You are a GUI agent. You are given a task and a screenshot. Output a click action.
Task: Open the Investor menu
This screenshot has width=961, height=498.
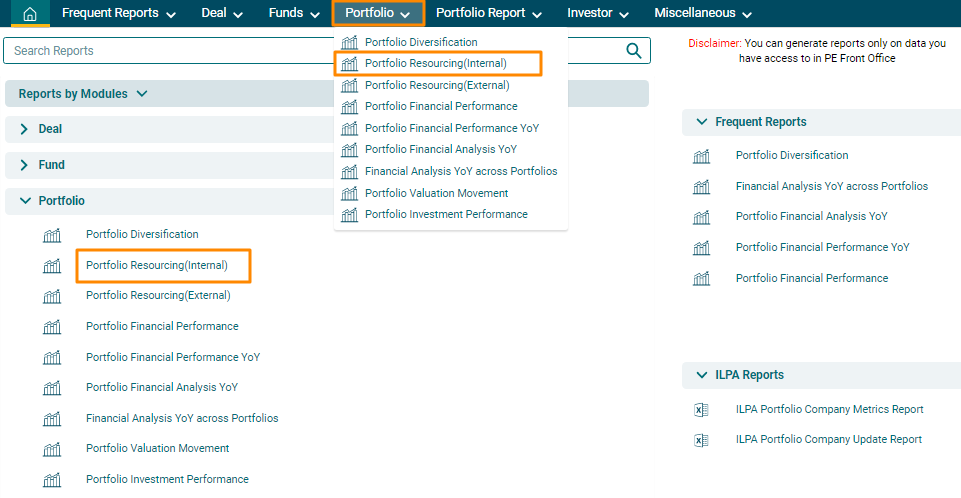tap(598, 14)
